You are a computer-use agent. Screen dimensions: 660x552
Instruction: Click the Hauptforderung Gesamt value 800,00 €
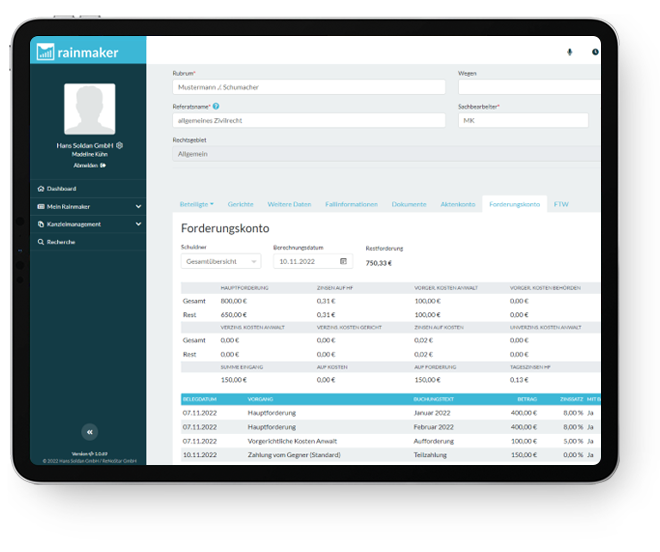tap(234, 301)
